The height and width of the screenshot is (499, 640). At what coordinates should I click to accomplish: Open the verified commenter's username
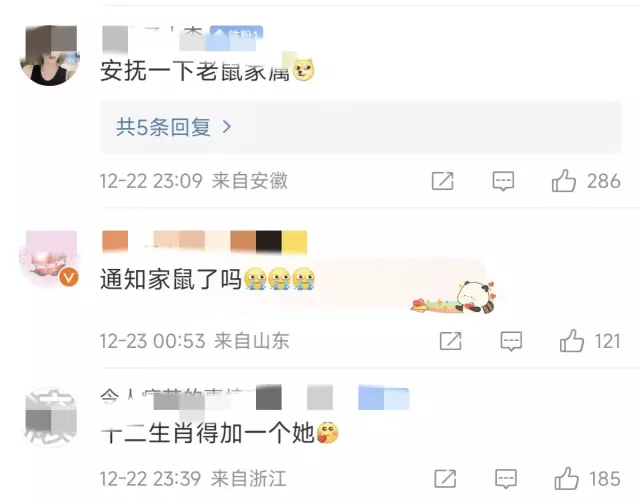[204, 242]
